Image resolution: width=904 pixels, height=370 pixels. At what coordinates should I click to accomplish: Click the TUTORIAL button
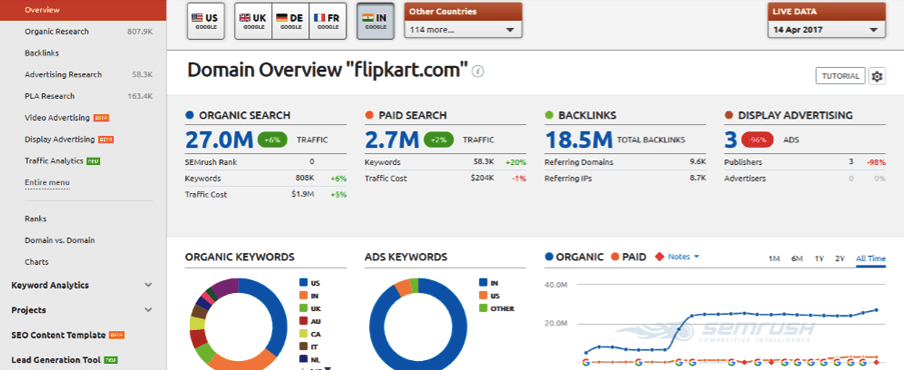pyautogui.click(x=841, y=76)
